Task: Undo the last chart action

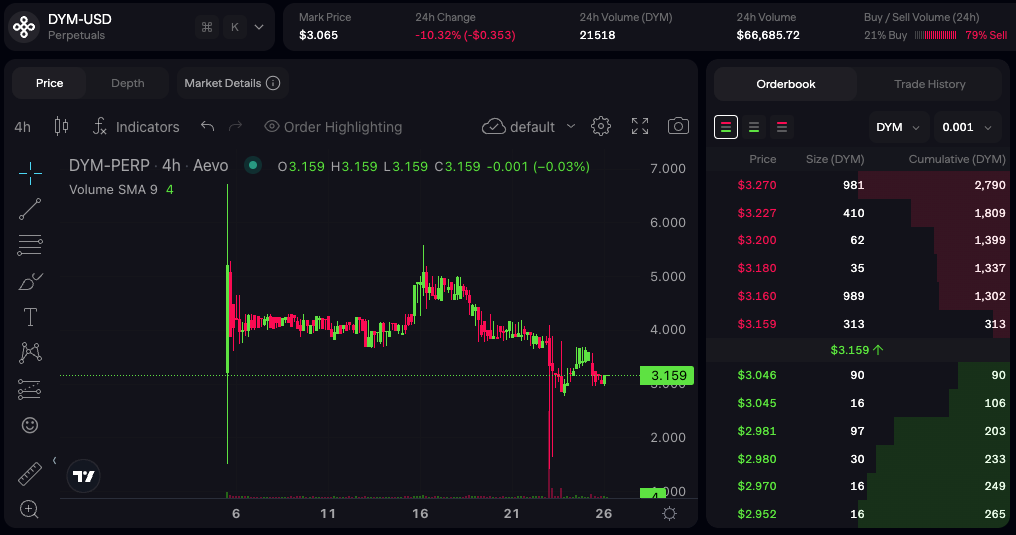Action: (x=207, y=126)
